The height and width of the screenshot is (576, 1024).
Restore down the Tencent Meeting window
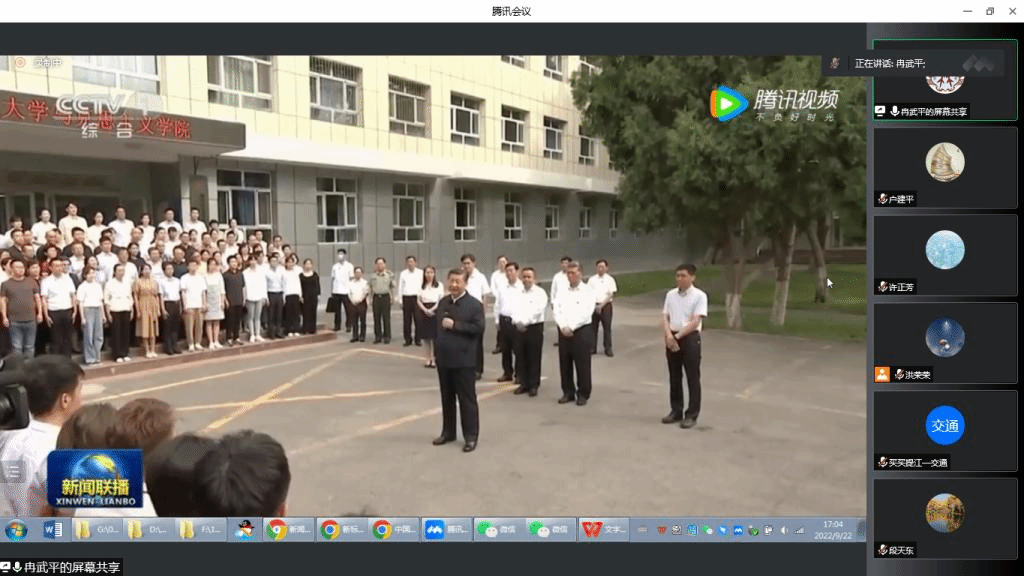tap(990, 11)
